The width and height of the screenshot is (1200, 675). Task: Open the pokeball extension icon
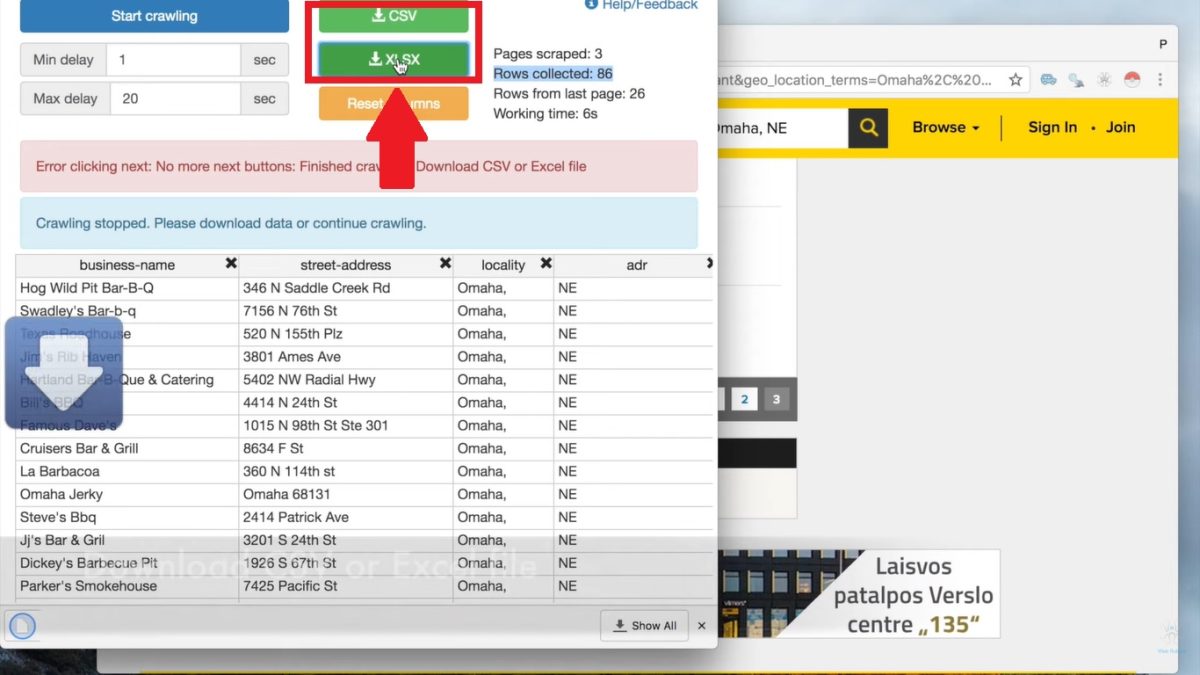pyautogui.click(x=1132, y=79)
